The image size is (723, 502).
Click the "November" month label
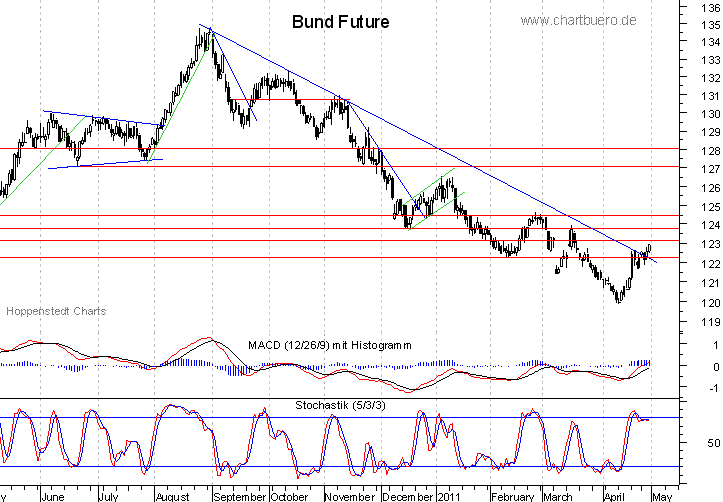click(350, 496)
